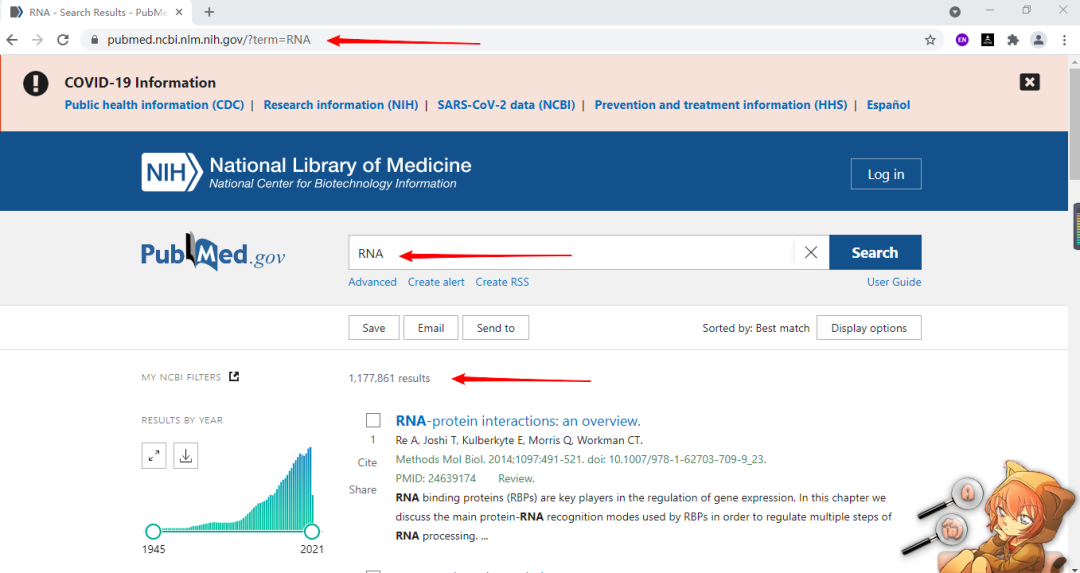Click the browser forward arrow
Viewport: 1080px width, 573px height.
coord(37,40)
